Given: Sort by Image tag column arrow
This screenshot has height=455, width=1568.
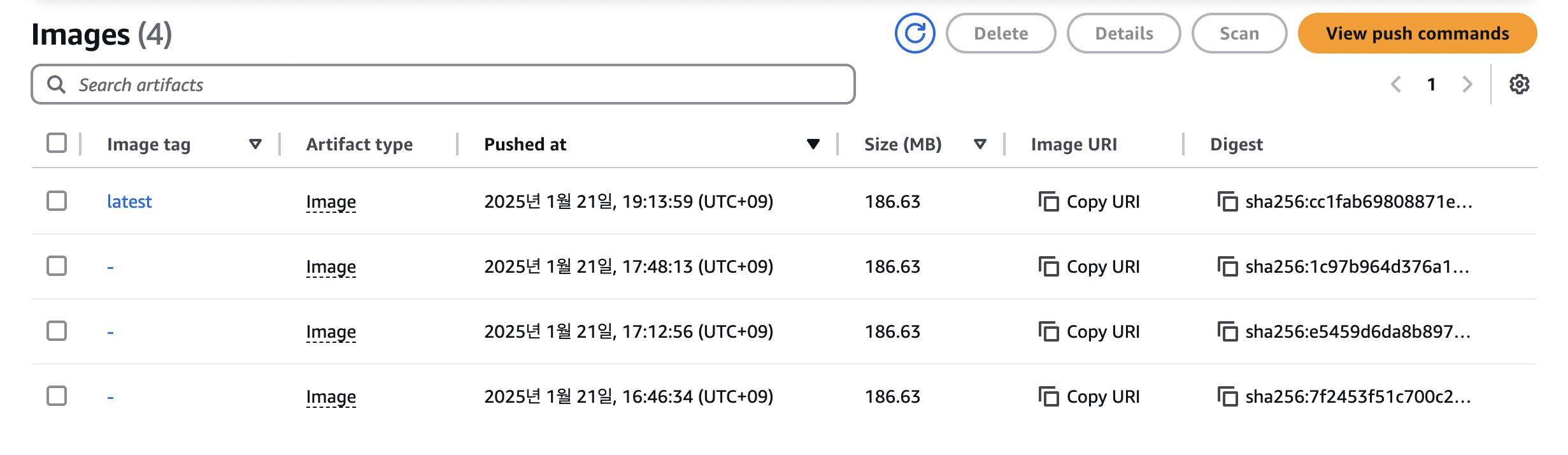Looking at the screenshot, I should coord(255,144).
